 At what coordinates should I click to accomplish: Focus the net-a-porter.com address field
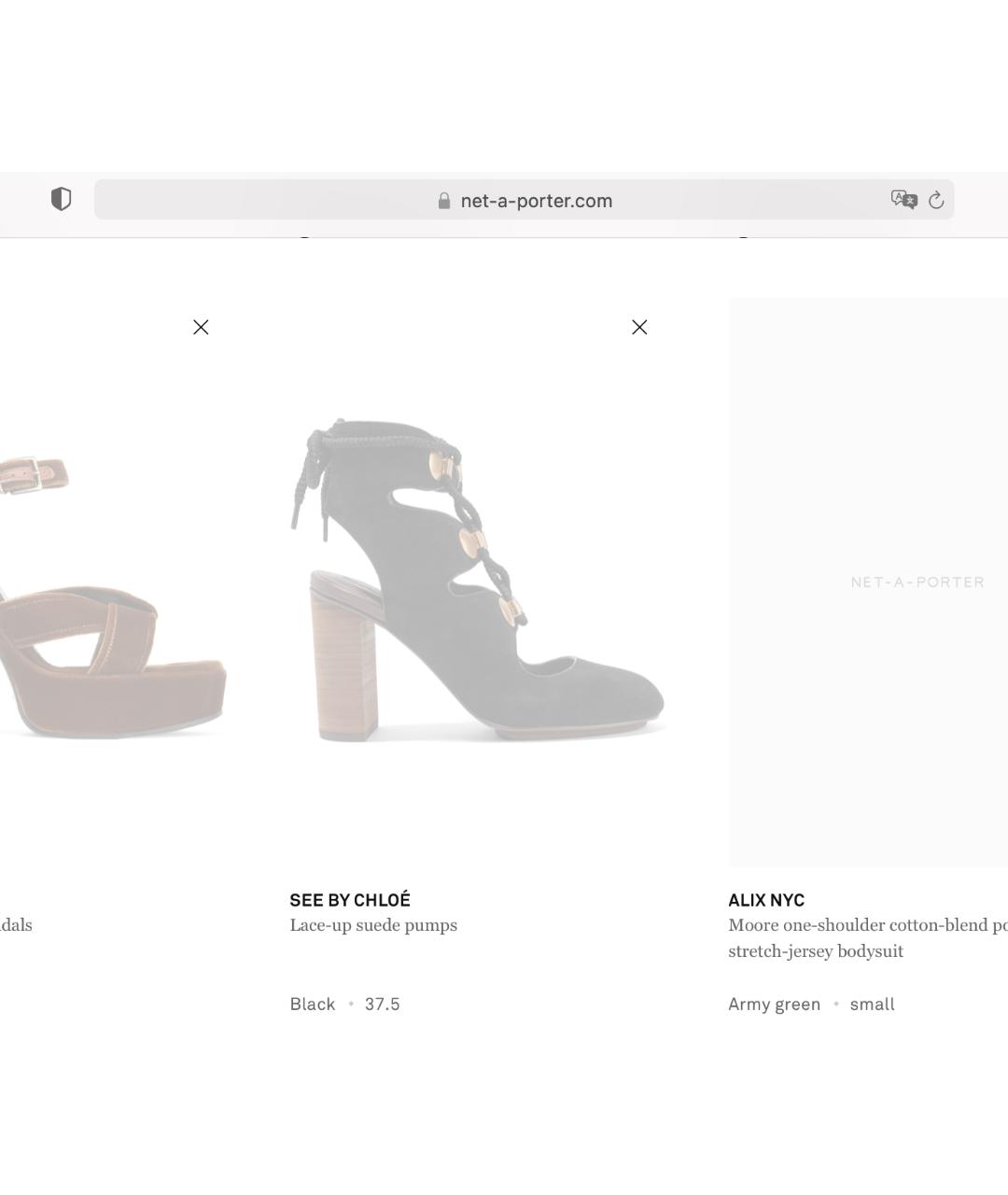click(524, 200)
